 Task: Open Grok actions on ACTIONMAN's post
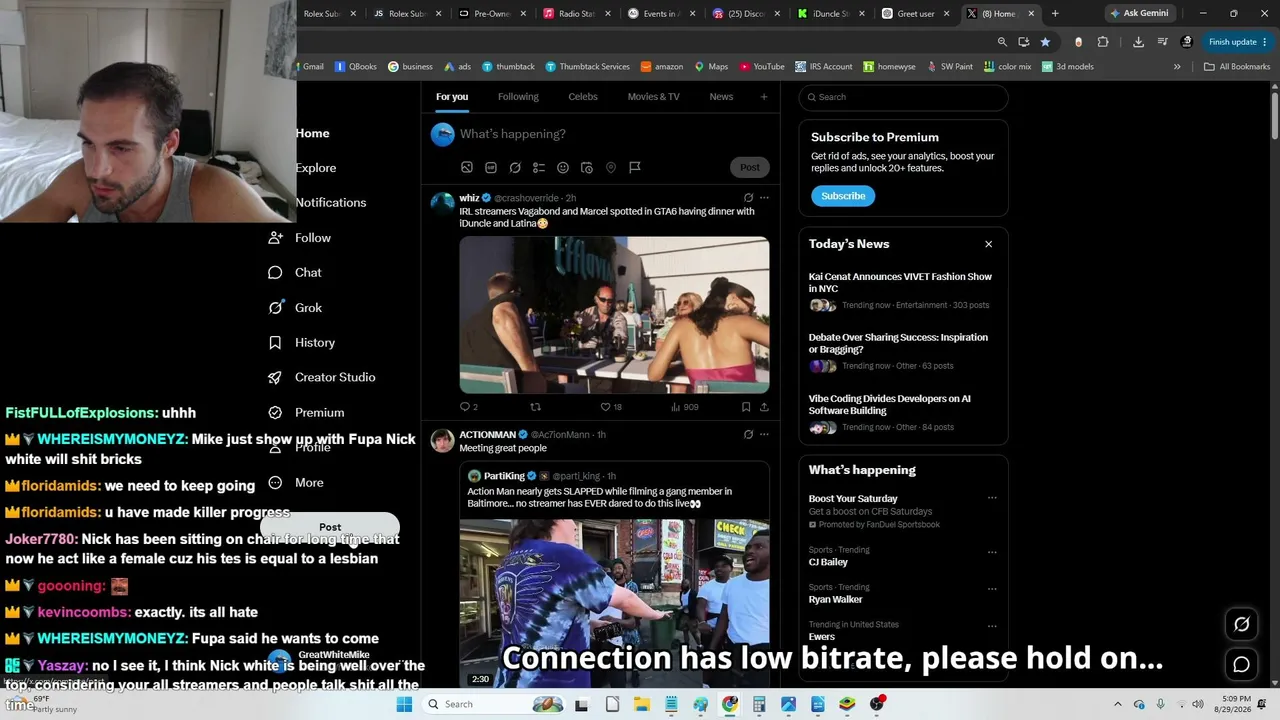pos(748,435)
